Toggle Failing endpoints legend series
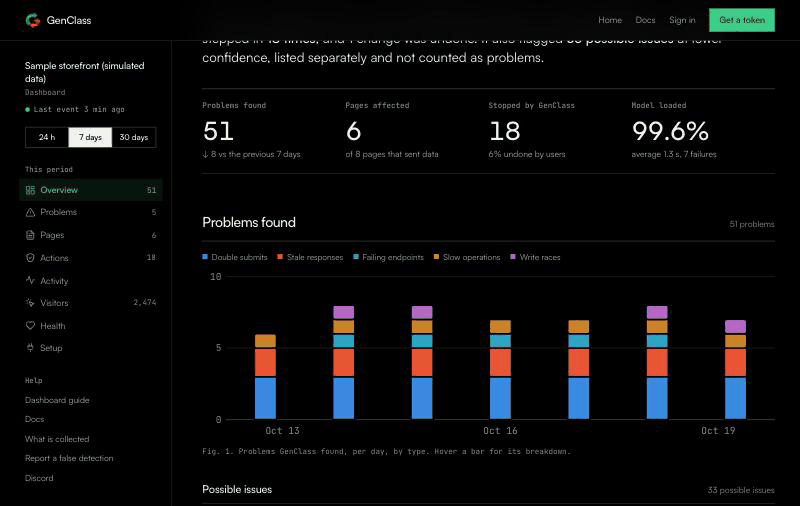800x506 pixels. tap(388, 257)
